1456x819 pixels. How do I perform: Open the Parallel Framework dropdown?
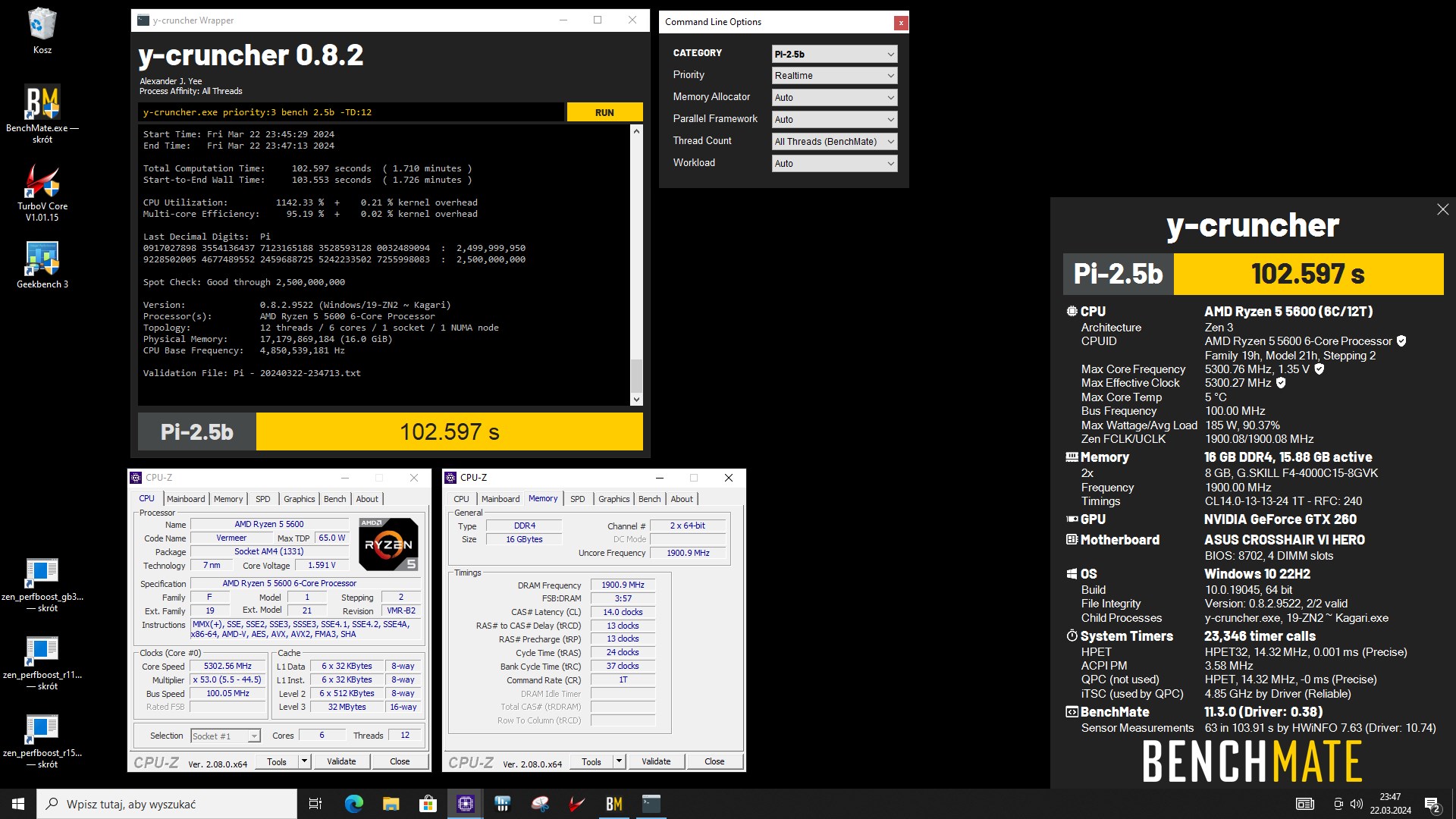(x=834, y=120)
